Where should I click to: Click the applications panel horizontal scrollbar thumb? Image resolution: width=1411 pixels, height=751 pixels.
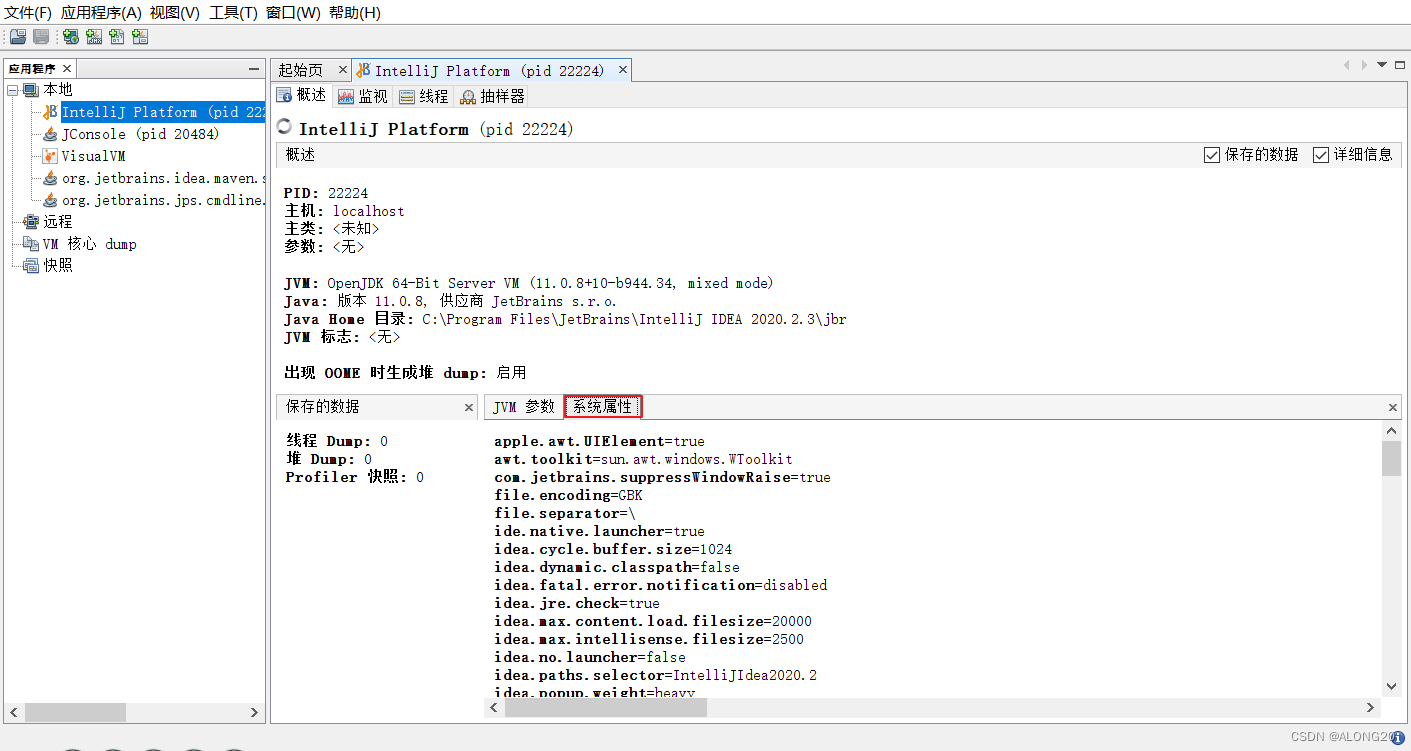(76, 713)
